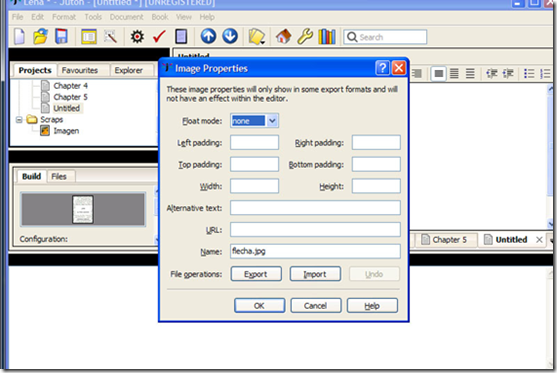
Task: Click the highlighted square paragraph formatting icon
Action: coord(439,74)
